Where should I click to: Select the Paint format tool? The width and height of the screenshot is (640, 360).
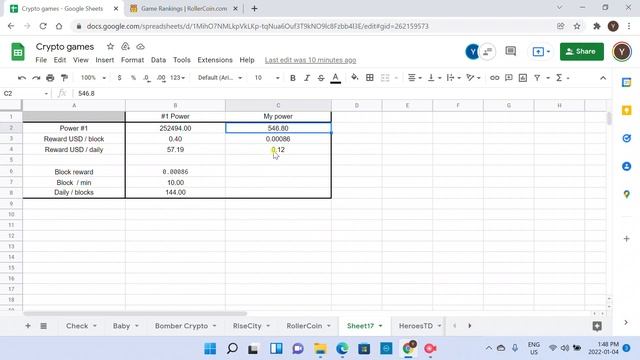(64, 78)
